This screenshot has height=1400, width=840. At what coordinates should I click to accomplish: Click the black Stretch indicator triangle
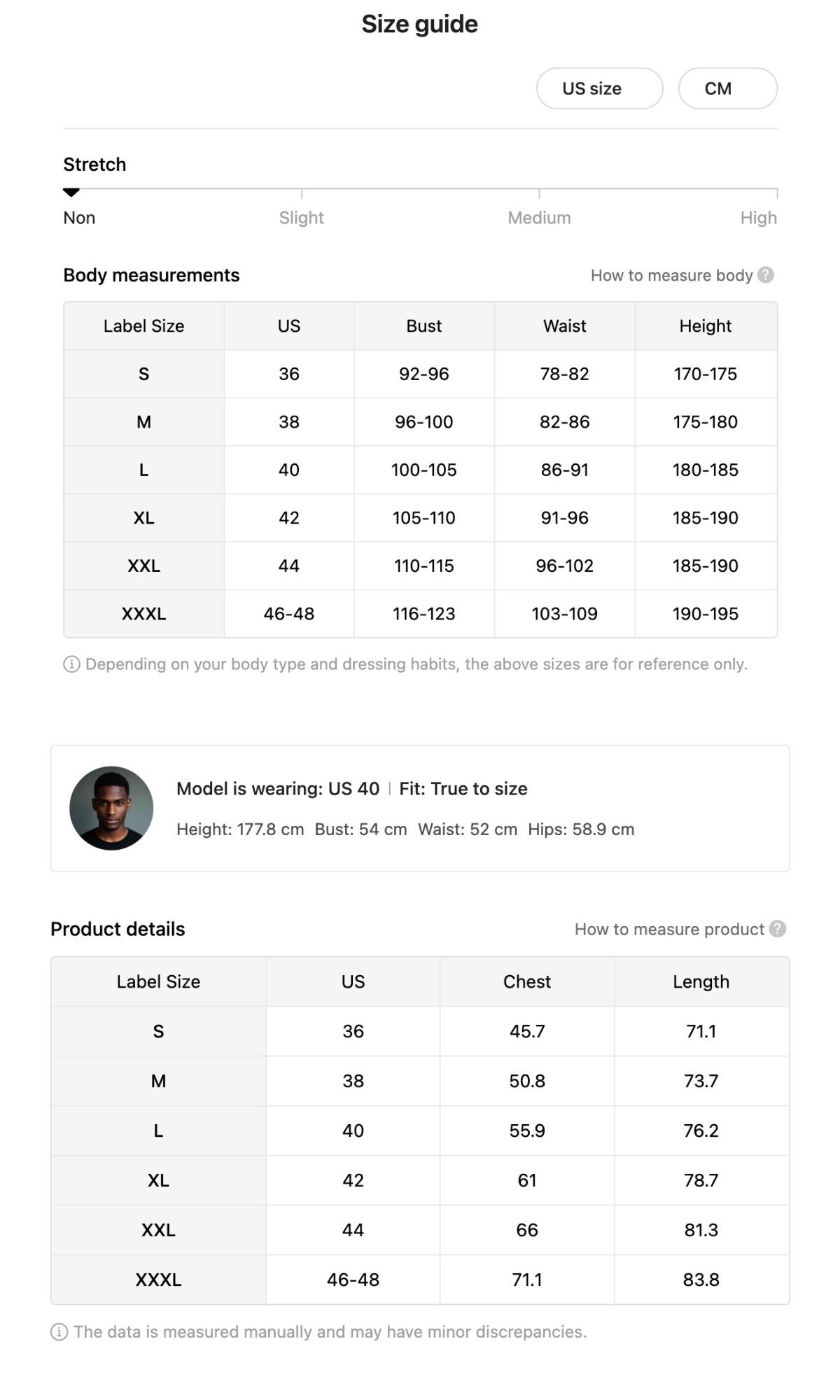(71, 192)
